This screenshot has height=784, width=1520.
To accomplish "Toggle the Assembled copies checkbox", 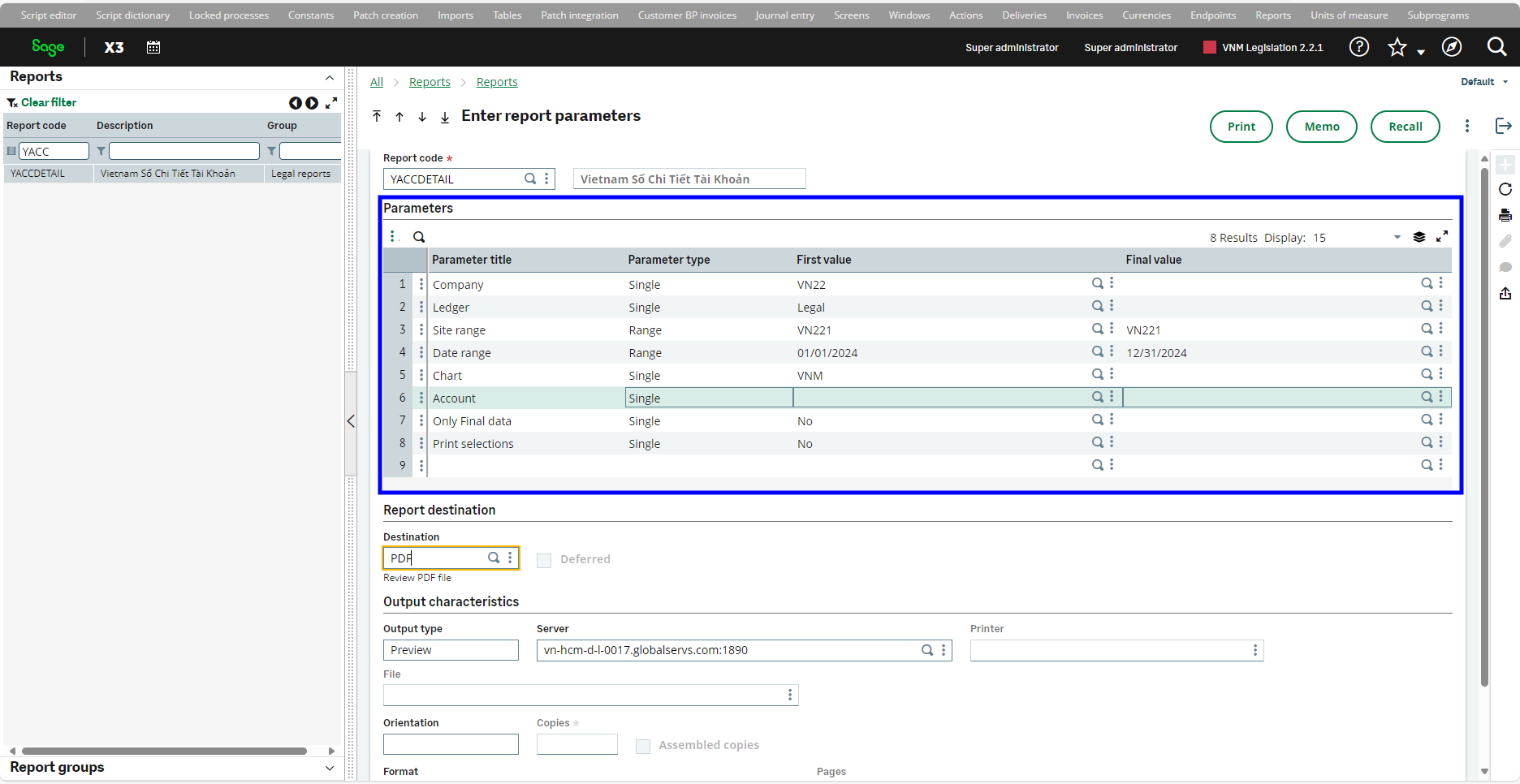I will pos(643,746).
